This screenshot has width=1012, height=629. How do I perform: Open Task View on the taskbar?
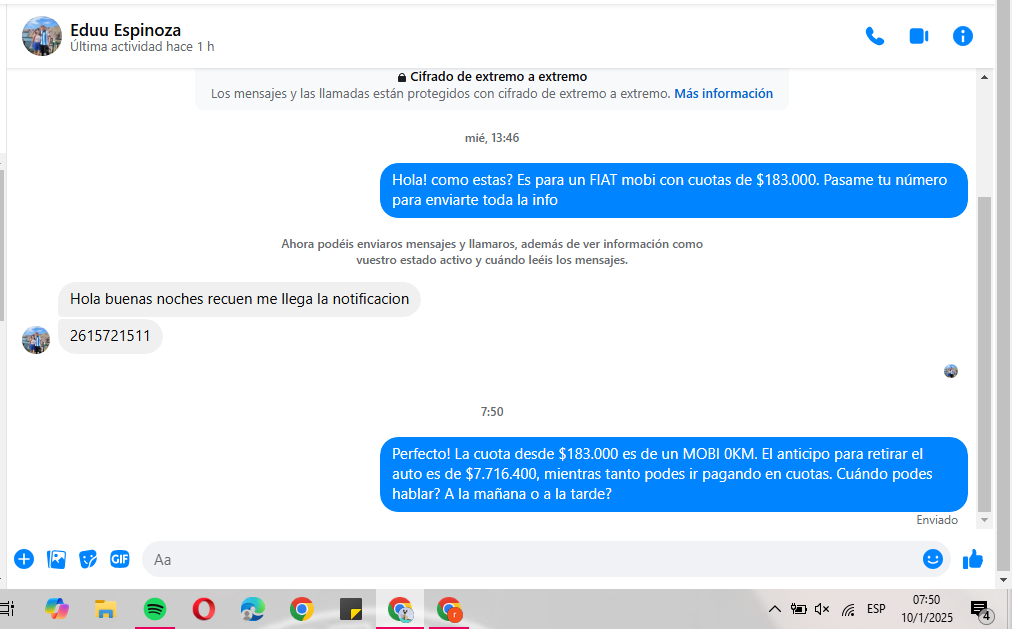(x=7, y=608)
